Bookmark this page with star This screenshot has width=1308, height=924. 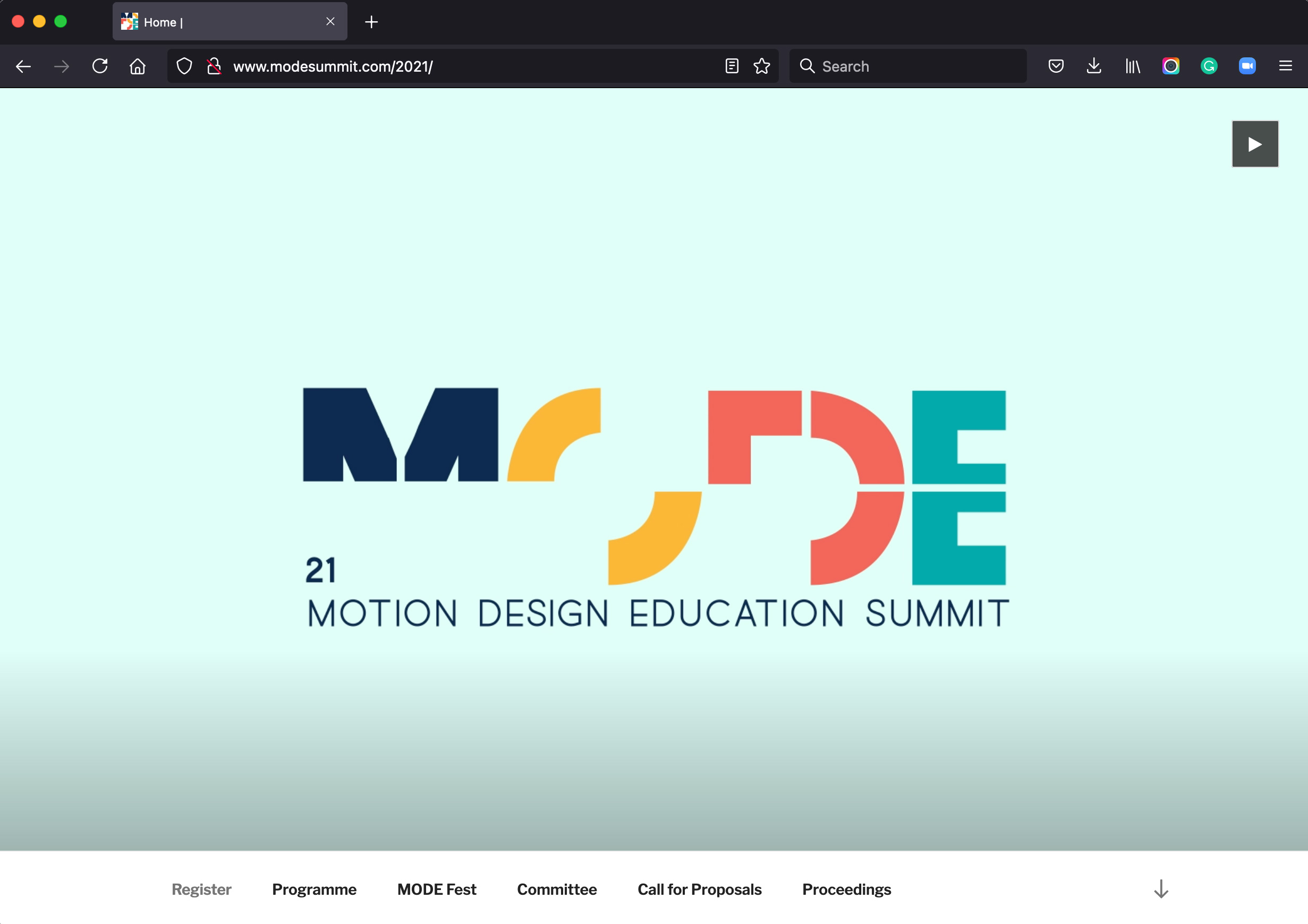[x=762, y=66]
